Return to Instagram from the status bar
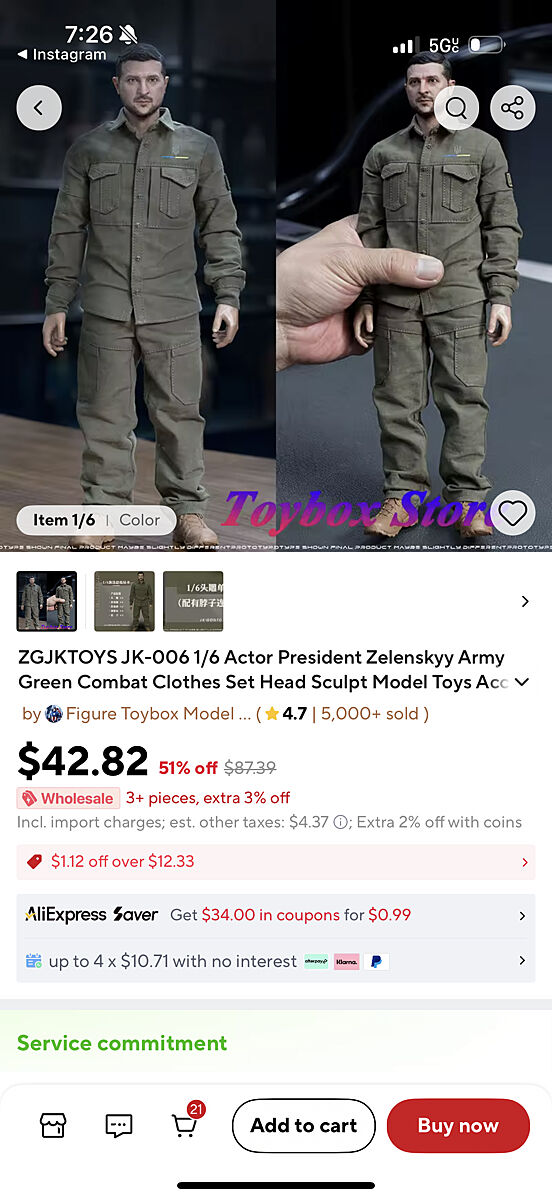The image size is (552, 1200). tap(62, 55)
